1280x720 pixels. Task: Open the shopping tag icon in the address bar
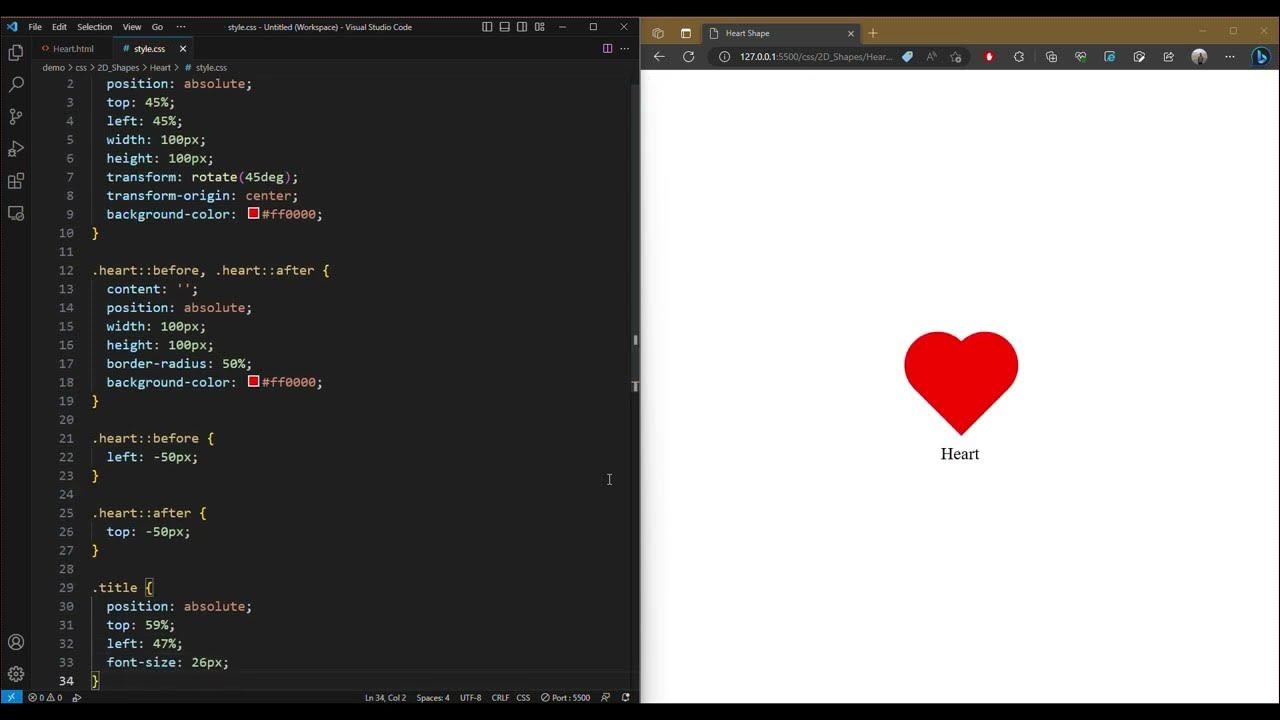click(x=907, y=57)
